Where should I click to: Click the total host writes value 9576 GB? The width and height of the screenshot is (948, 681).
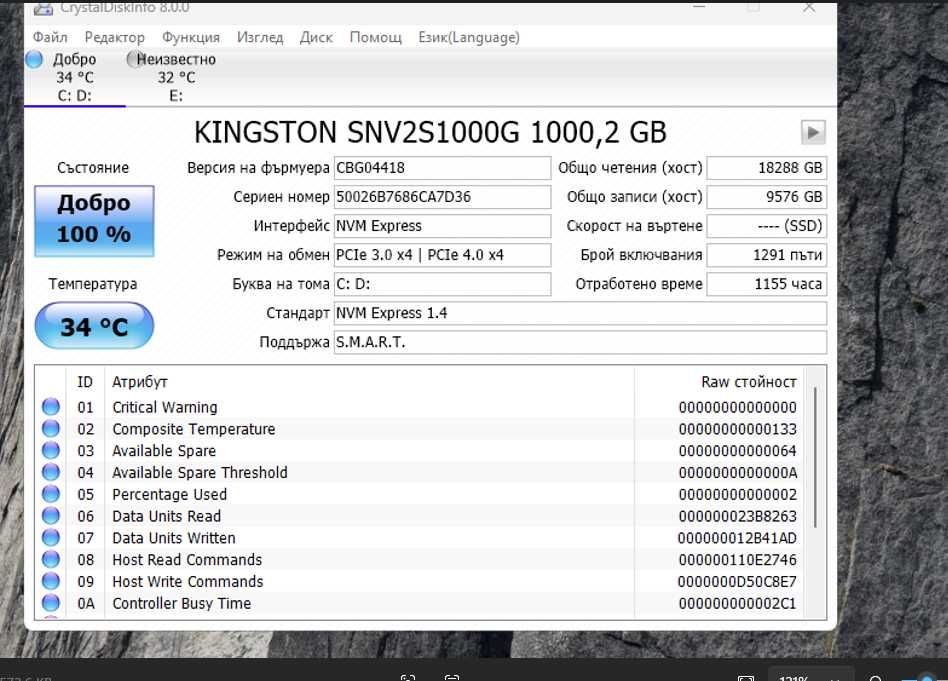pyautogui.click(x=767, y=197)
